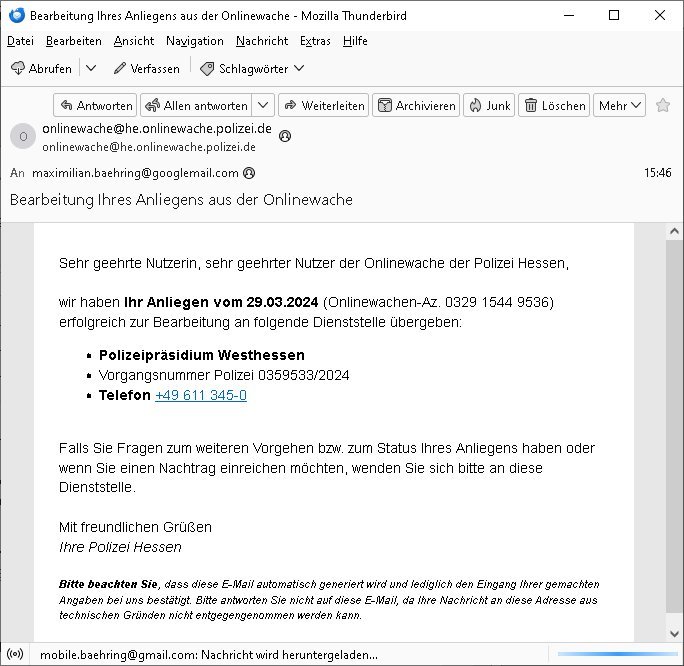Star this message with the star icon

click(663, 106)
